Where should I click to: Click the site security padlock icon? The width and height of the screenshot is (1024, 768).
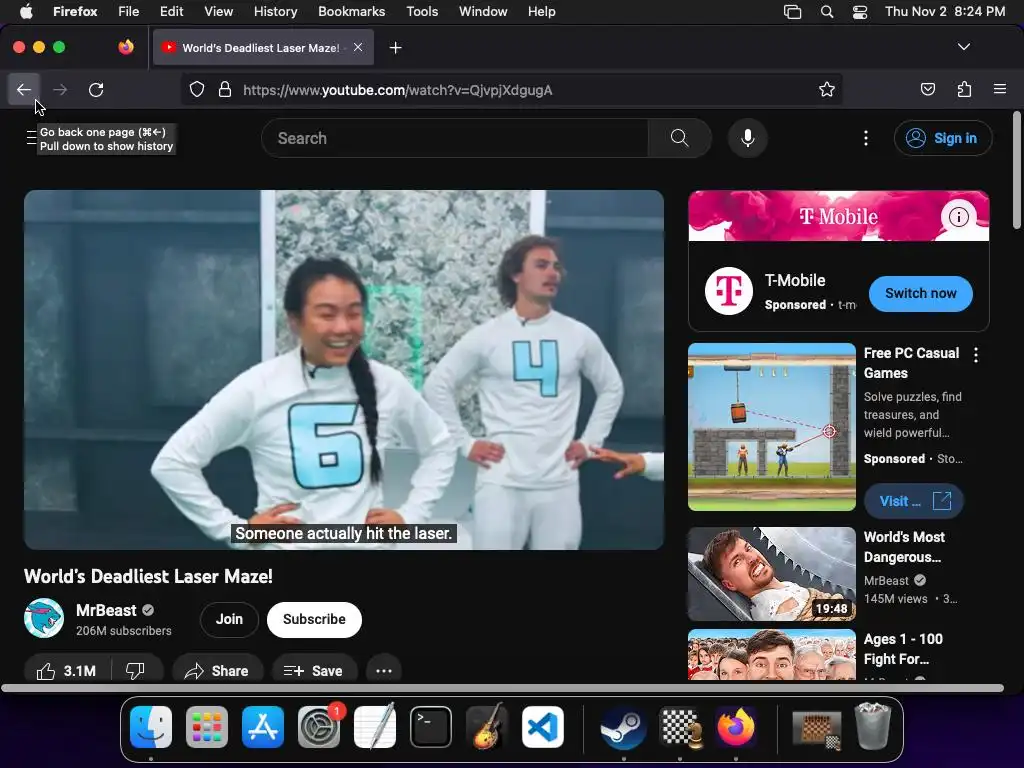click(225, 89)
